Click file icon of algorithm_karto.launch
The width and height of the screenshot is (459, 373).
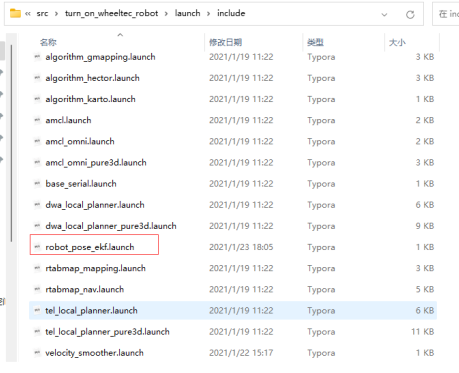(x=37, y=99)
